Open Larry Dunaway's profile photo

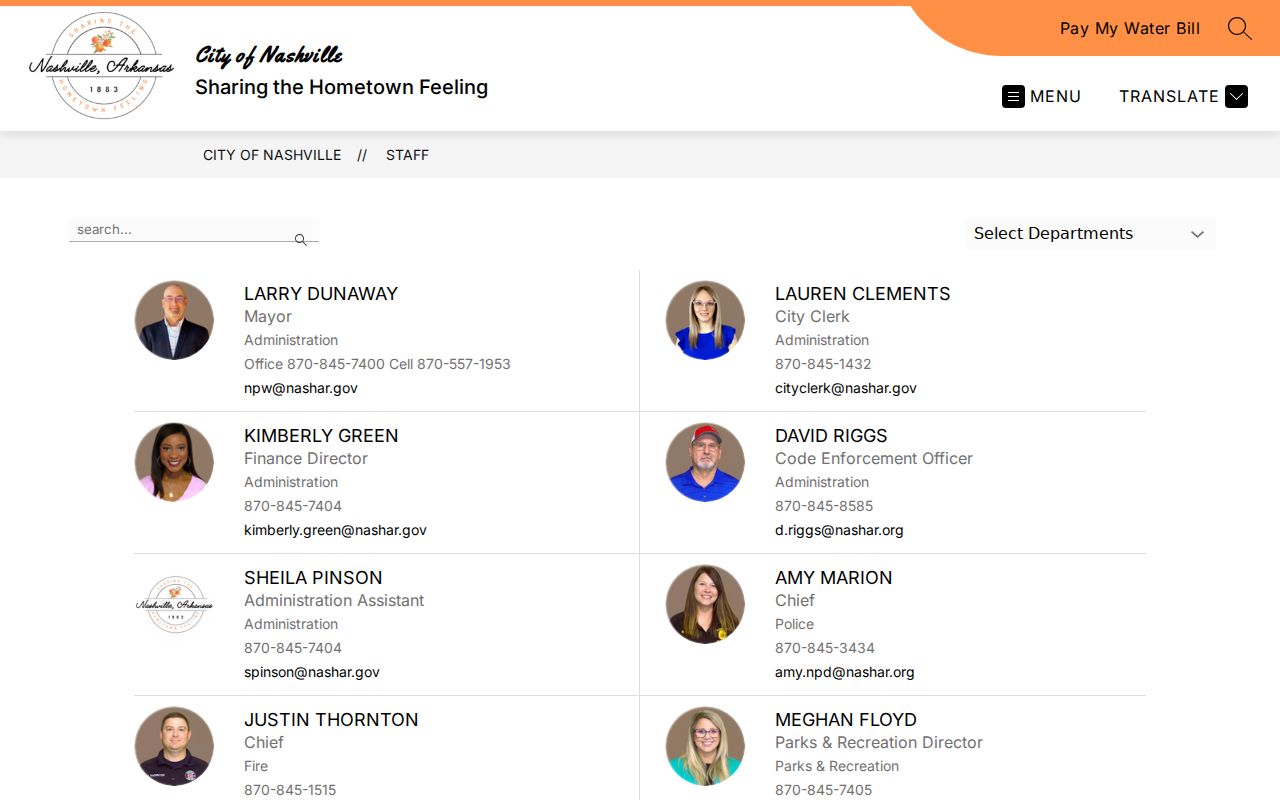174,320
